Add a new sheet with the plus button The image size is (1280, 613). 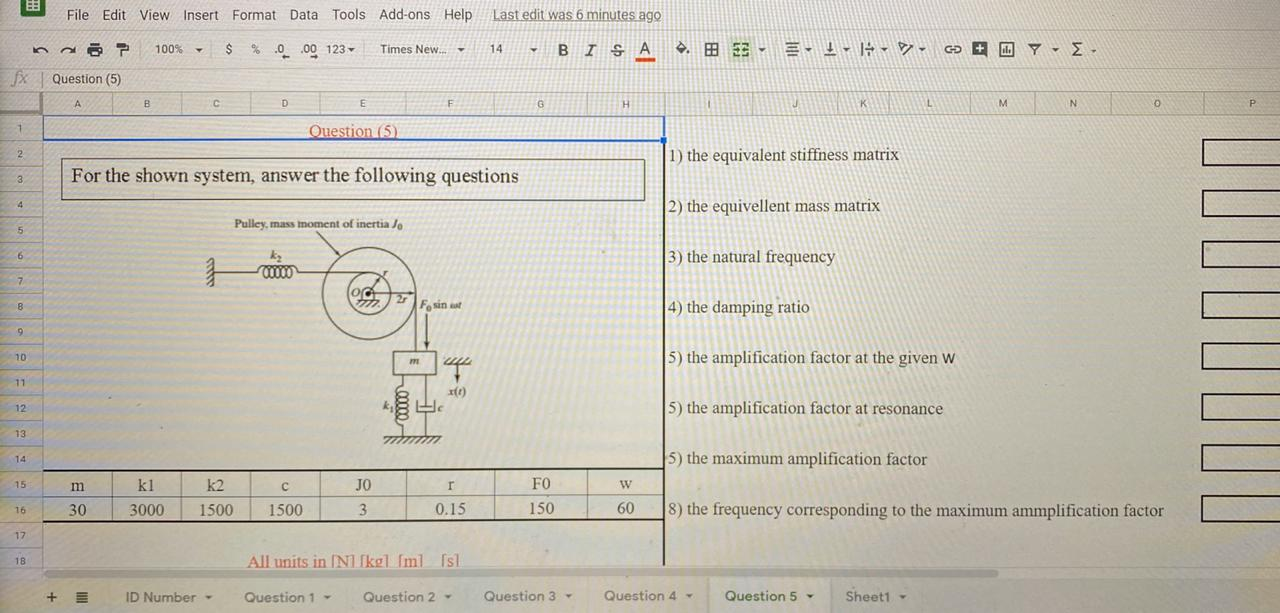coord(51,596)
